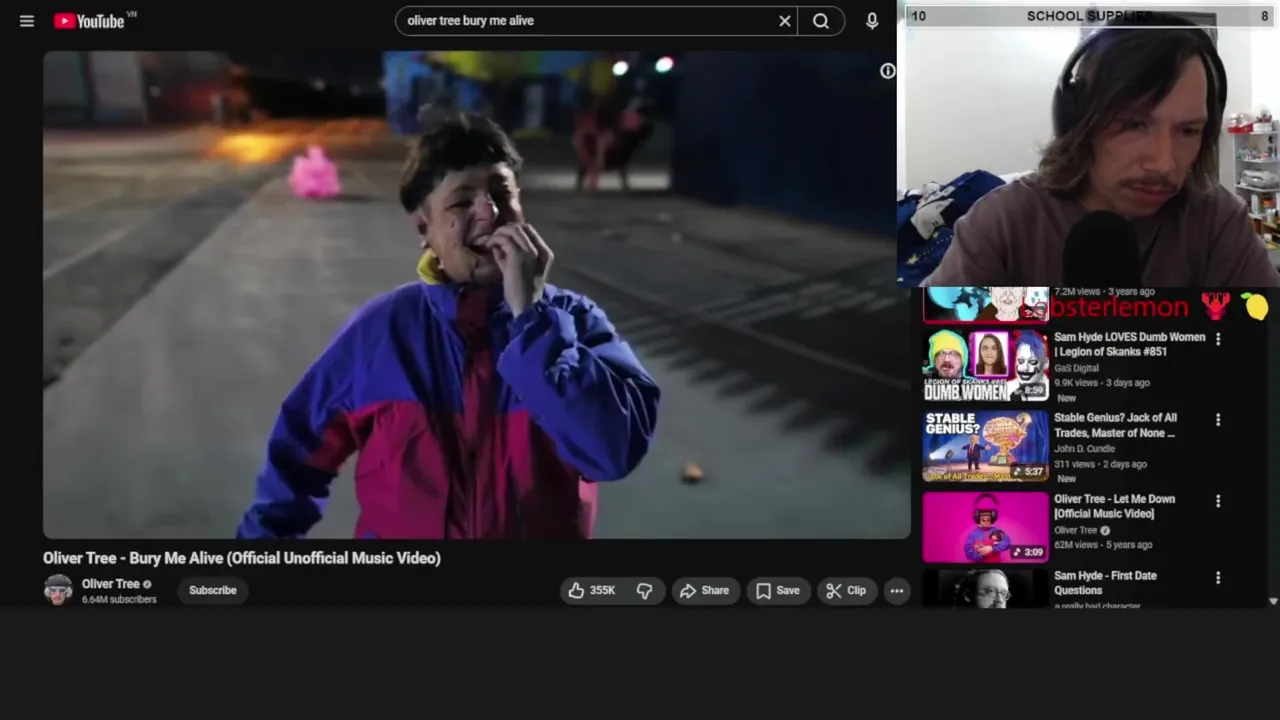Viewport: 1280px width, 720px height.
Task: Click title 'Stable Genius? Jack of All Trades'
Action: [1116, 426]
